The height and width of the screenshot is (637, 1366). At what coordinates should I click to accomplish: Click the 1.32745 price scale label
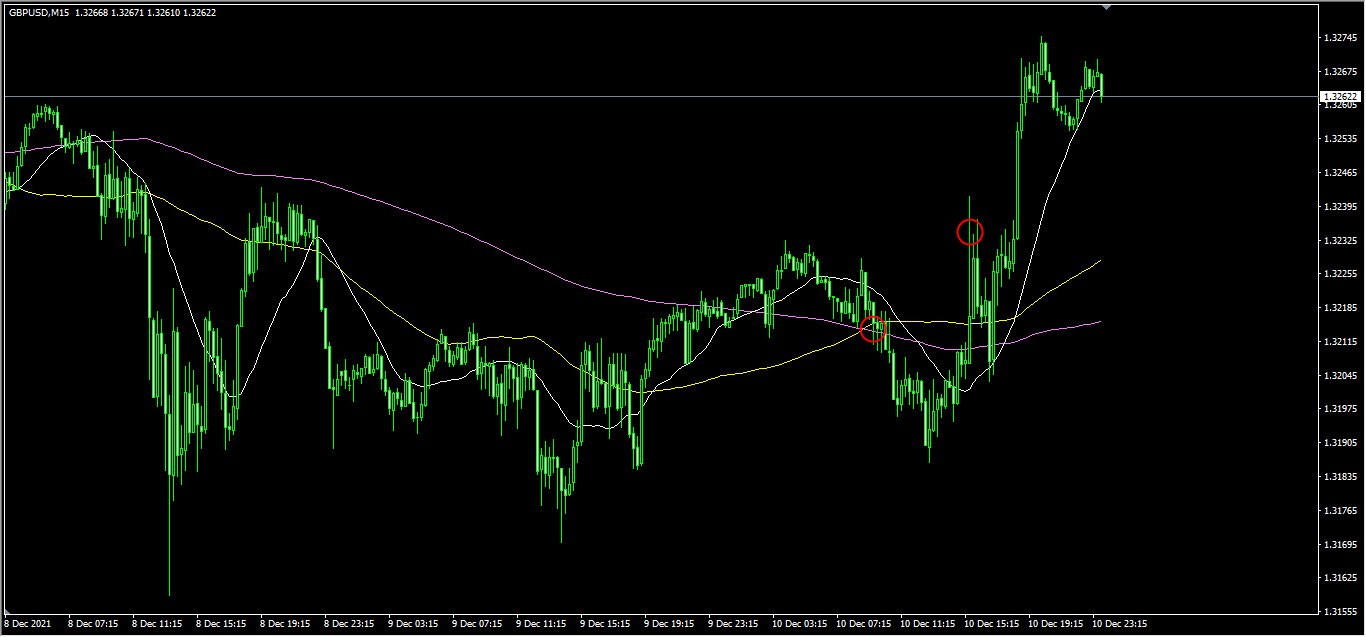click(x=1338, y=38)
